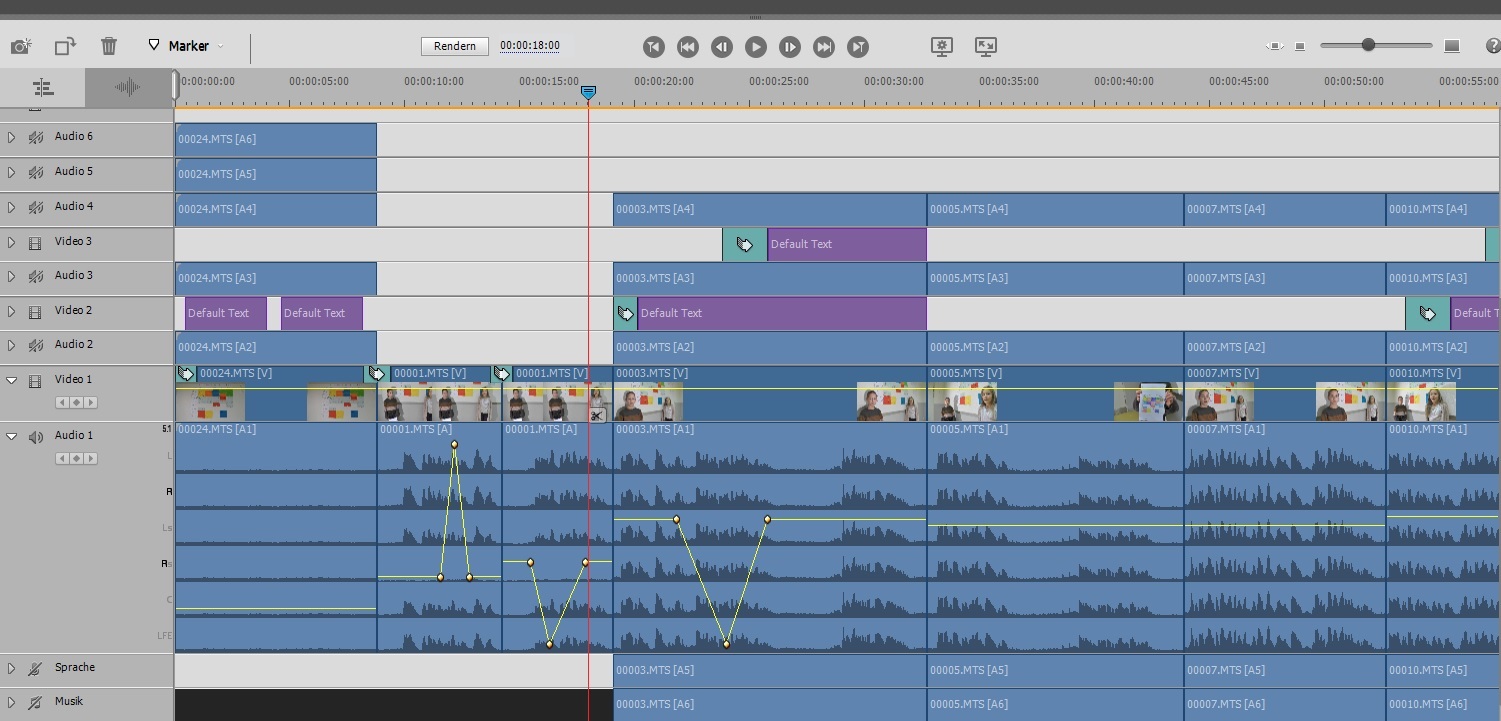1501x721 pixels.
Task: Toggle the Video 3 track filmstrip icon
Action: click(x=36, y=242)
